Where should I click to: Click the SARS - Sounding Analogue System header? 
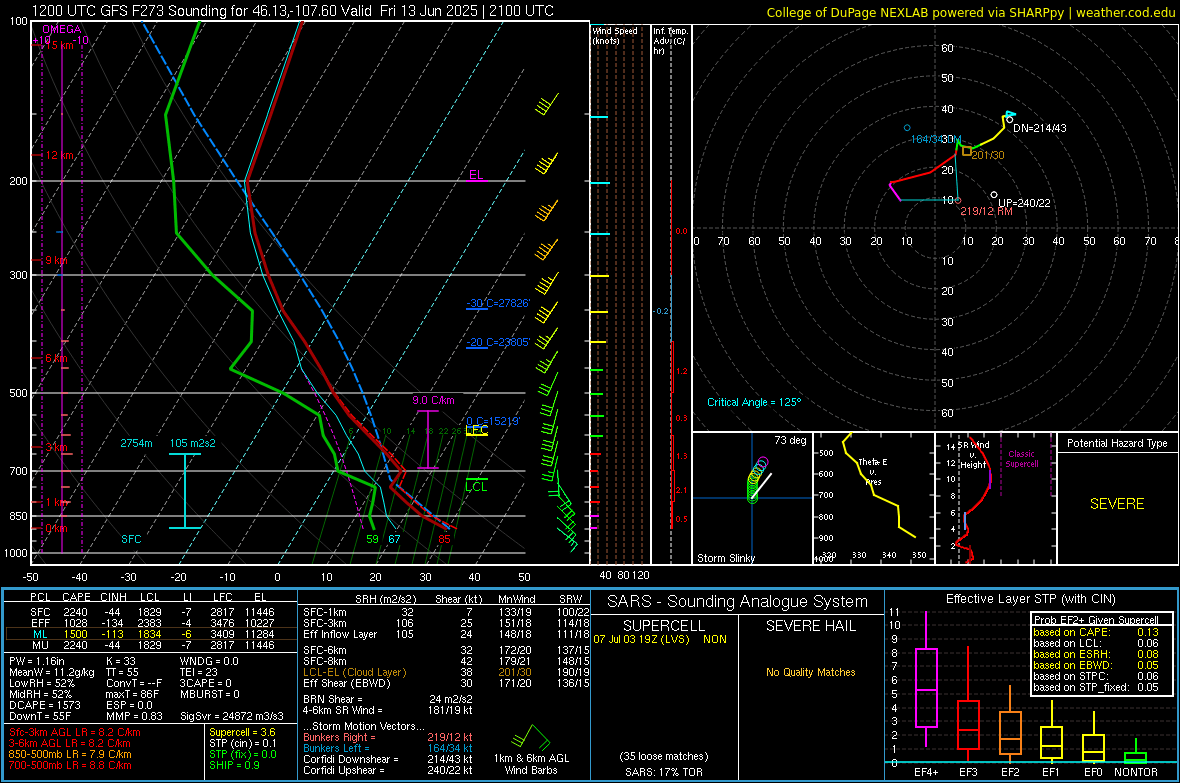(x=738, y=602)
